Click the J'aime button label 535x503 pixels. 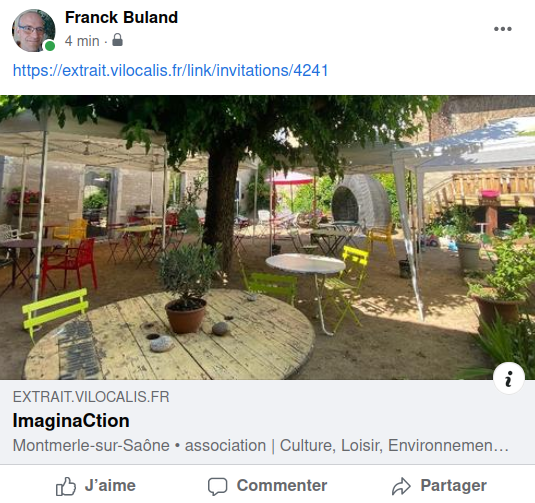110,486
